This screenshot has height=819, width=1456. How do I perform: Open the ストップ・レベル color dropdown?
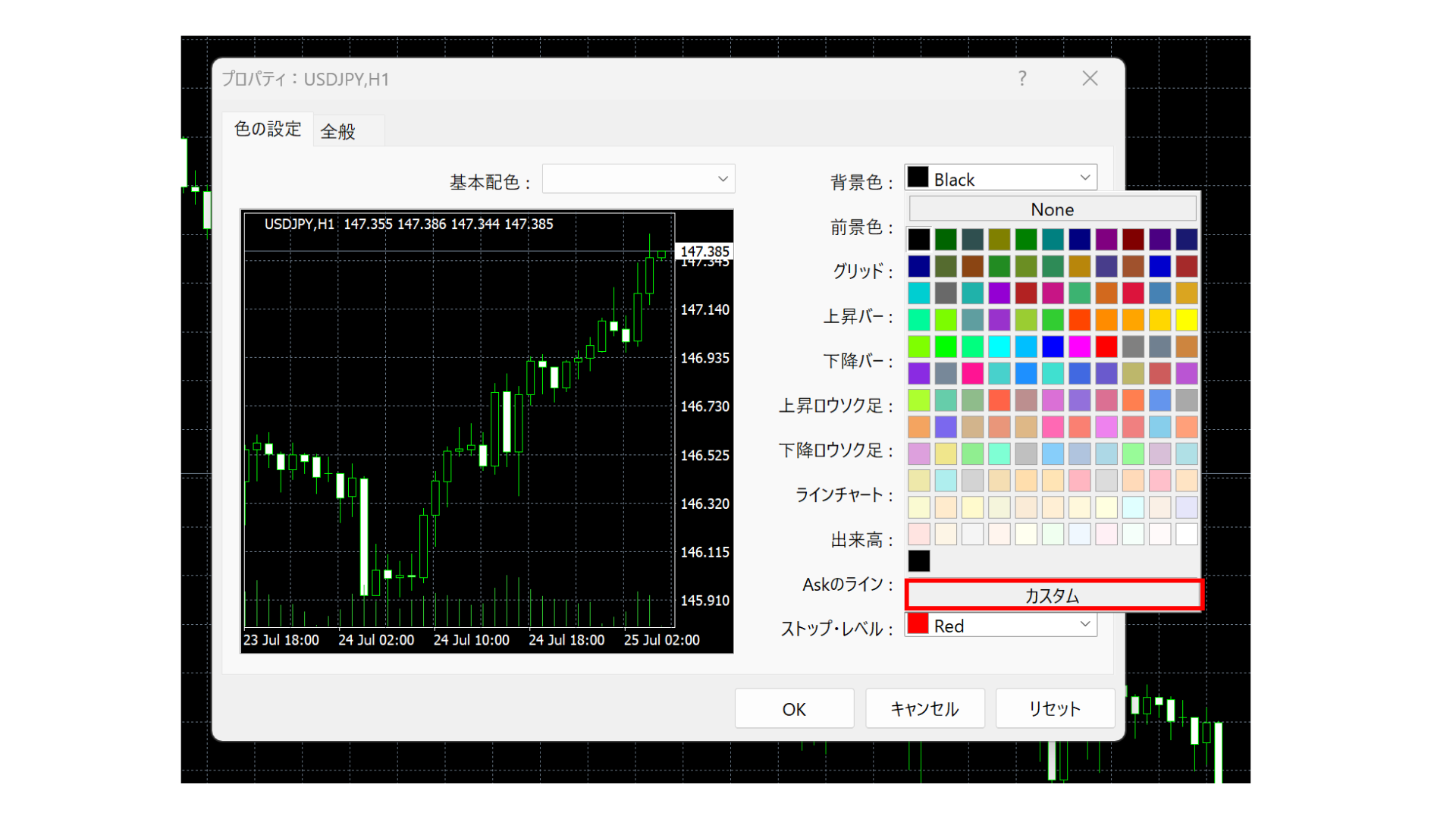point(1084,624)
